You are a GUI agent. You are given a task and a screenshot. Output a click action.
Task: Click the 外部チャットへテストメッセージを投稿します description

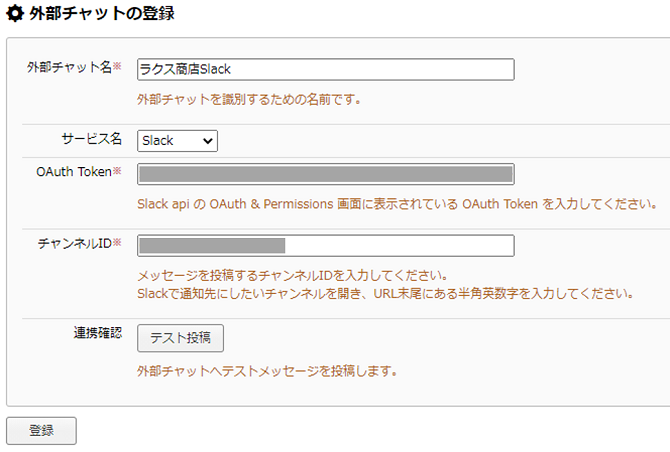pos(267,371)
